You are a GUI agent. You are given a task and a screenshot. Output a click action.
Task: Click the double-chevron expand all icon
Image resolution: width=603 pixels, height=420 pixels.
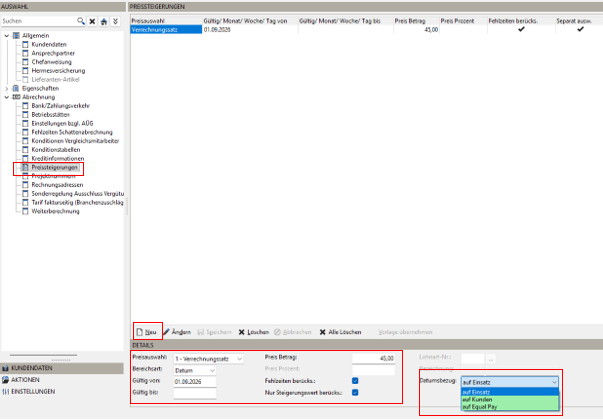[x=115, y=22]
